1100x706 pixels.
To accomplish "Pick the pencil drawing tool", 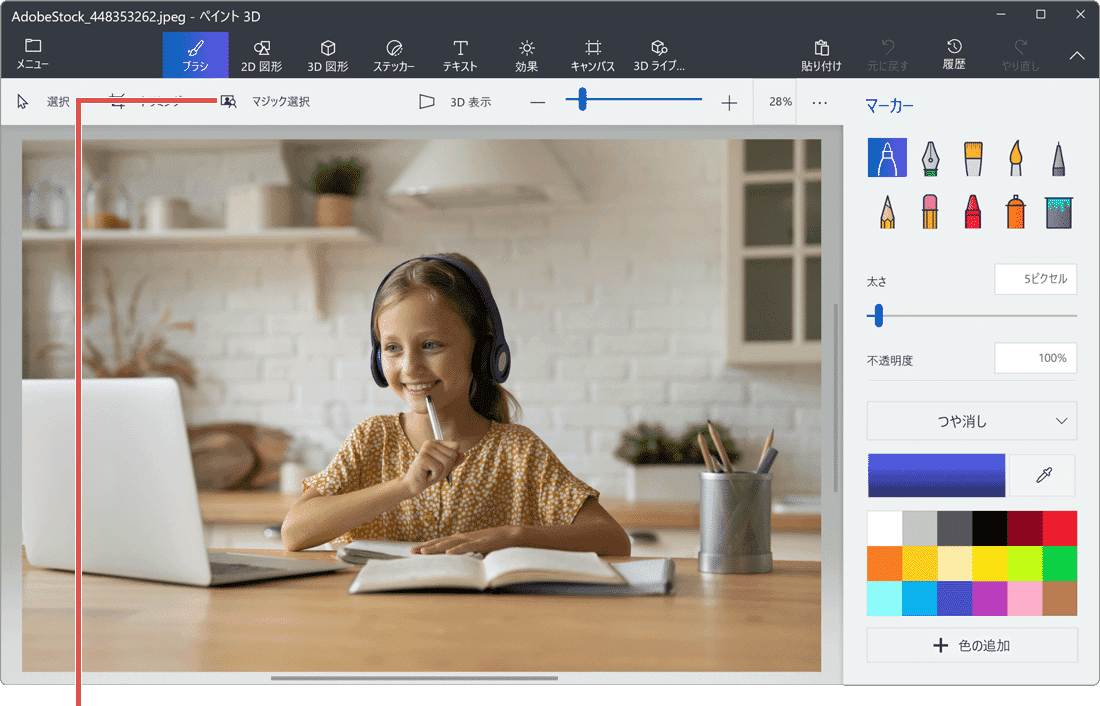I will [x=887, y=211].
